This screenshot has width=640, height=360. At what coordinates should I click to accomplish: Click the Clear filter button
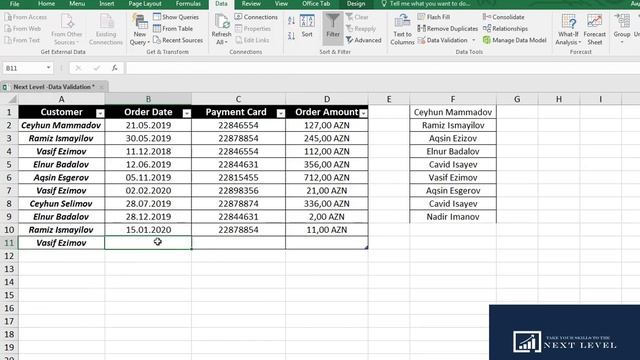[357, 17]
